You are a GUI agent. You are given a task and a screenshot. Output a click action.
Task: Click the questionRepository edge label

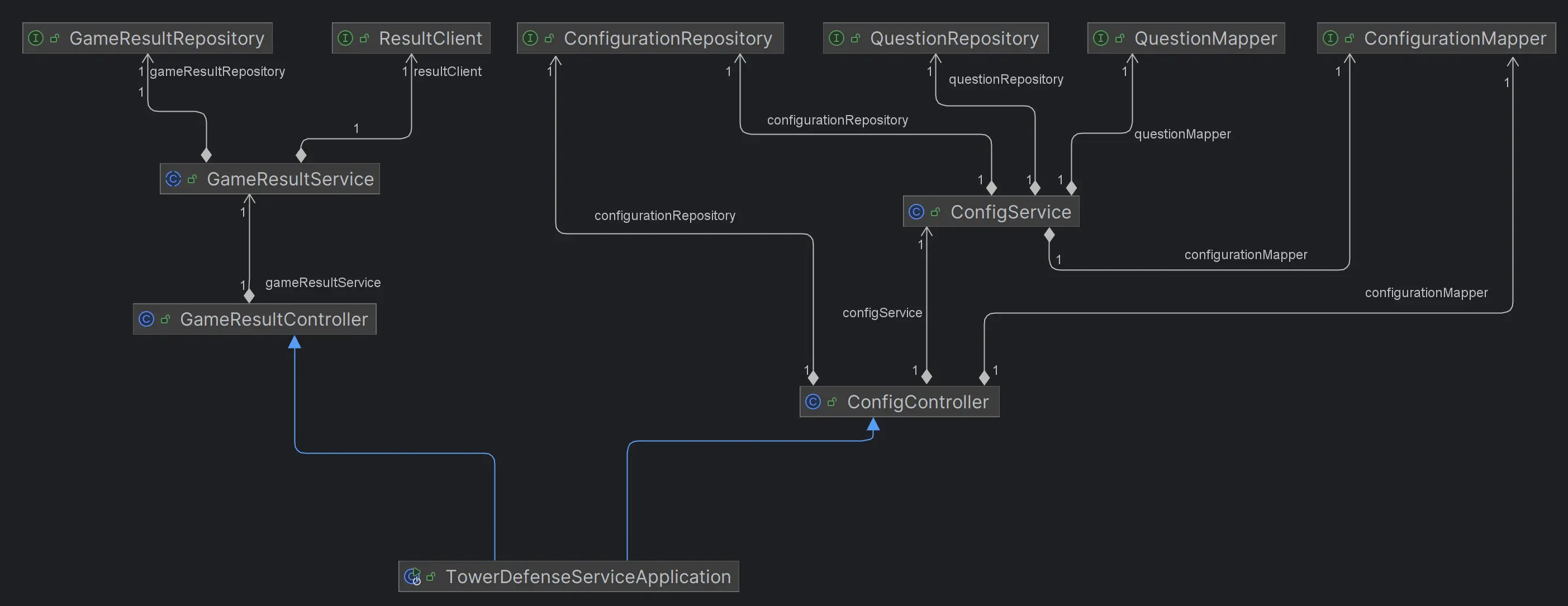[1006, 80]
